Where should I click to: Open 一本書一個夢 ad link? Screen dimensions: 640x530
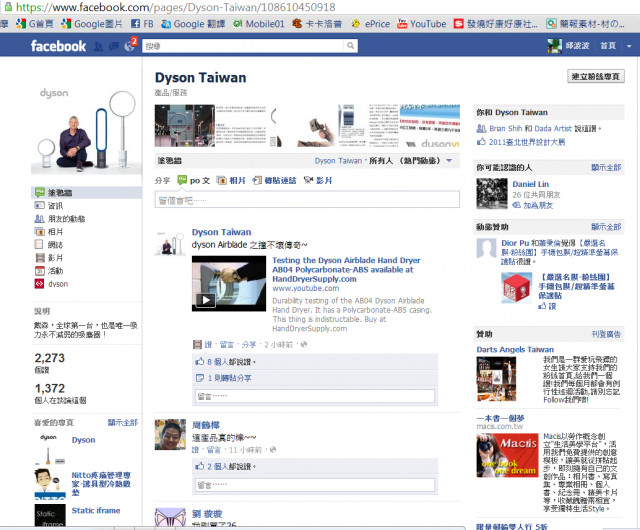[x=500, y=418]
